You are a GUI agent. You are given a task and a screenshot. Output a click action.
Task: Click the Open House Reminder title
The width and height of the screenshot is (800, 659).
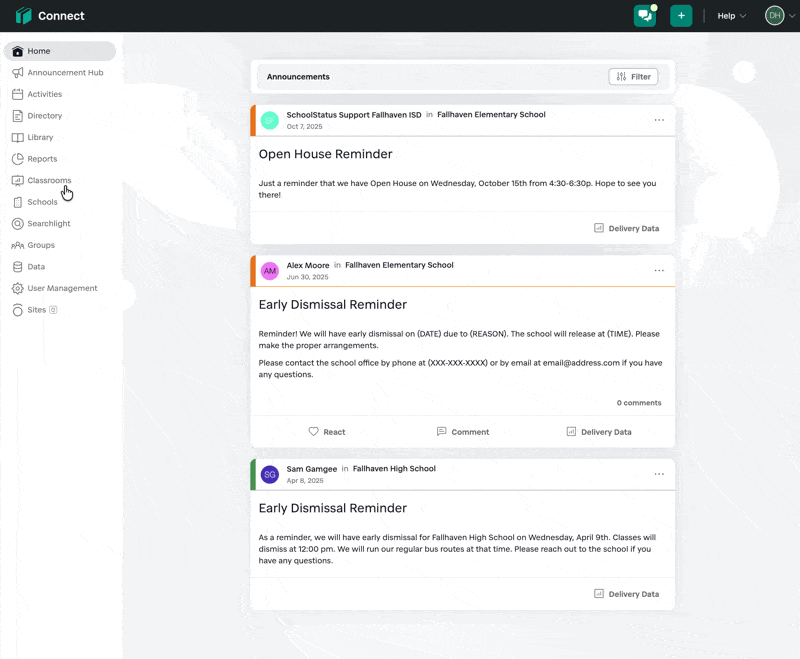(326, 154)
